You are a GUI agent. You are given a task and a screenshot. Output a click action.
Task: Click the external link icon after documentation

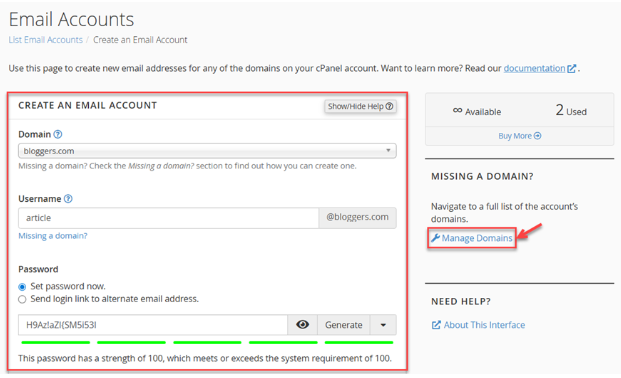pos(571,69)
